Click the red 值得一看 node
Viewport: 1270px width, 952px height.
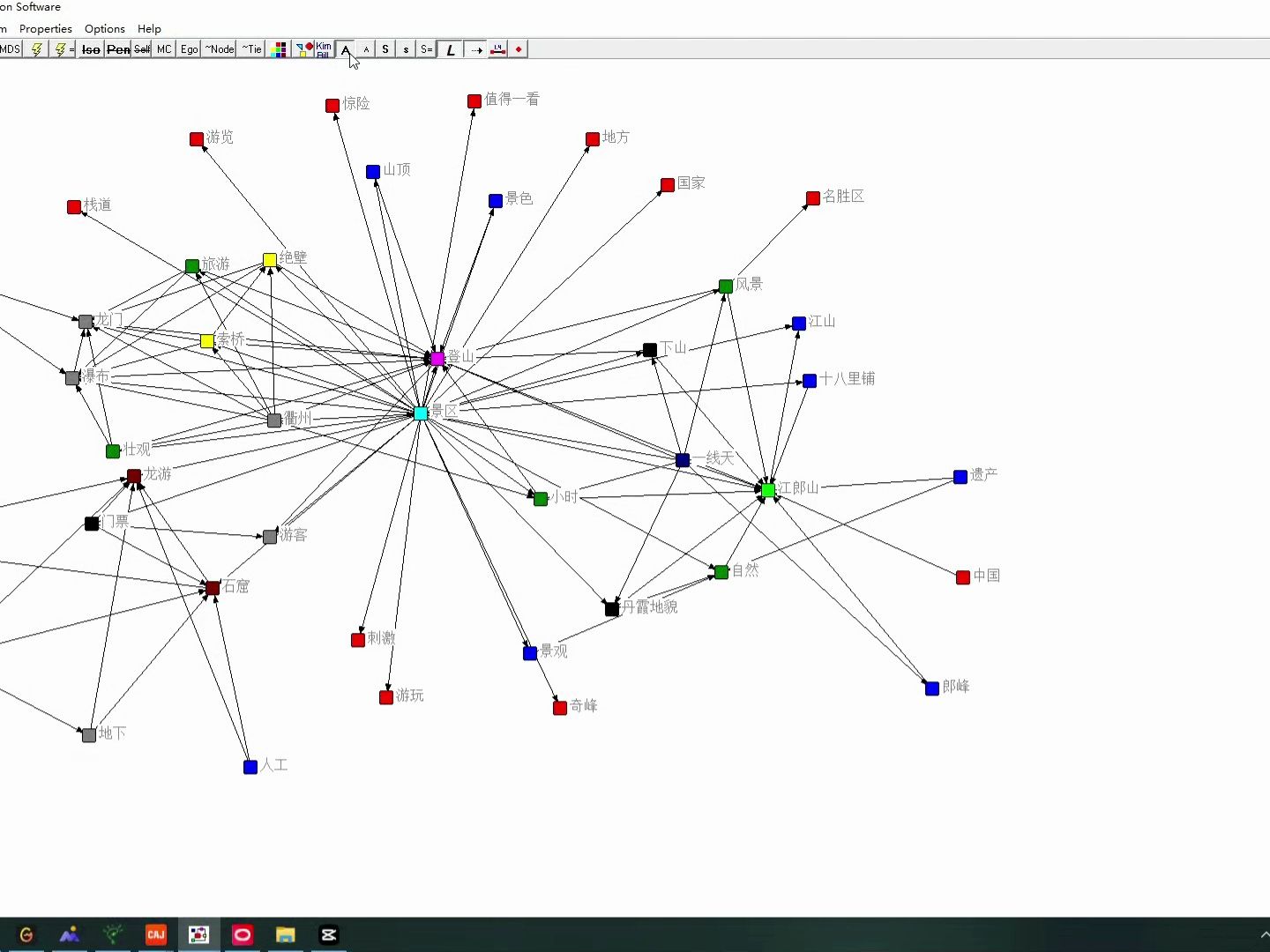click(x=474, y=101)
